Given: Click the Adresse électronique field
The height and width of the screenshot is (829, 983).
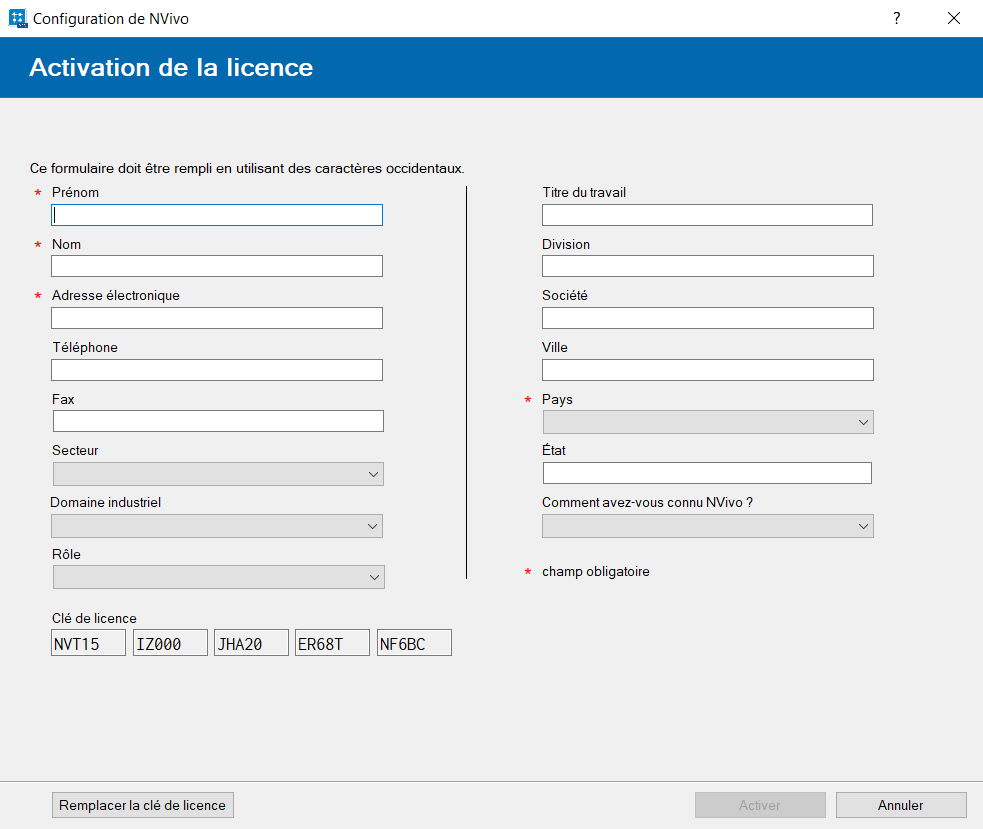Looking at the screenshot, I should 217,318.
